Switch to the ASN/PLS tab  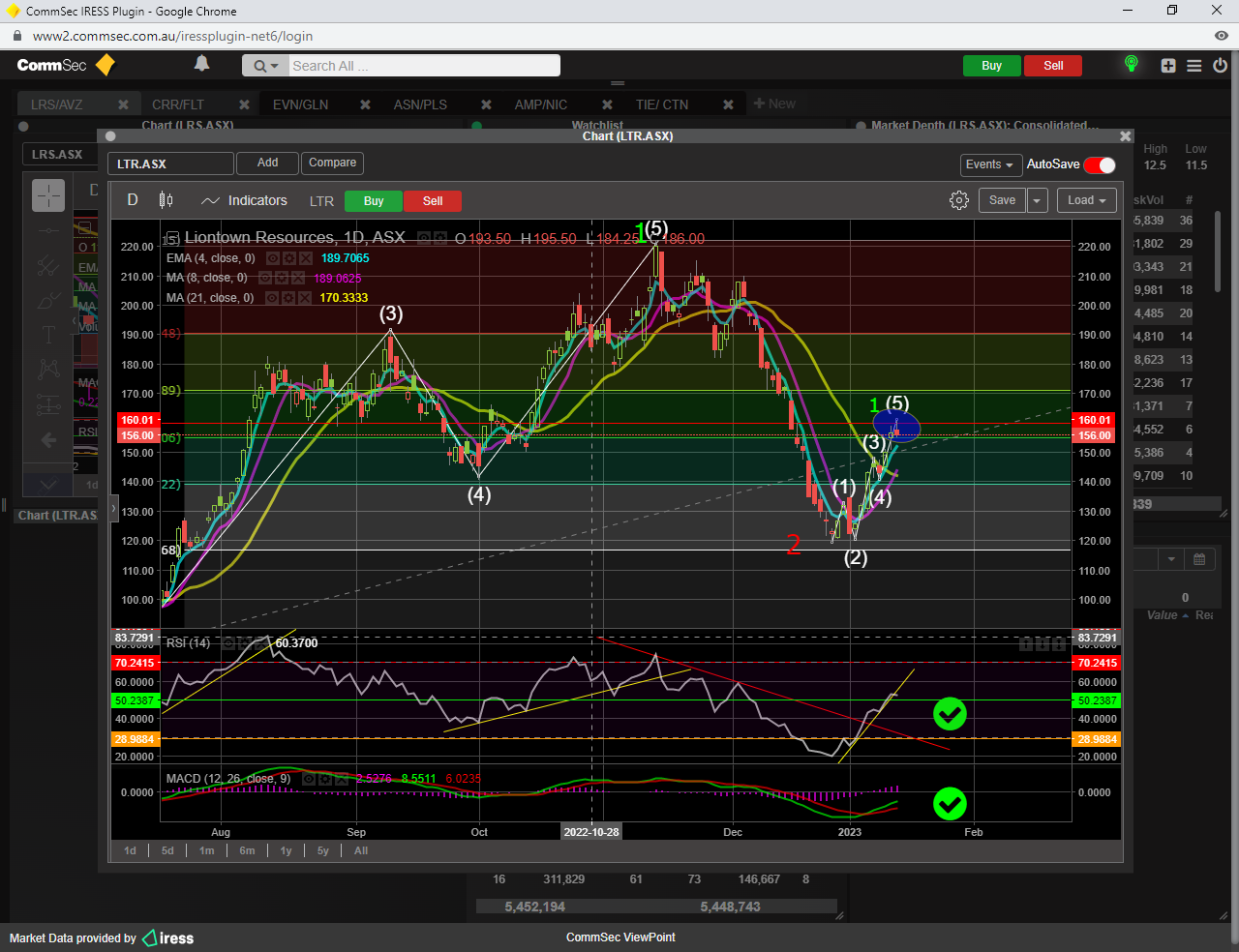(x=420, y=104)
